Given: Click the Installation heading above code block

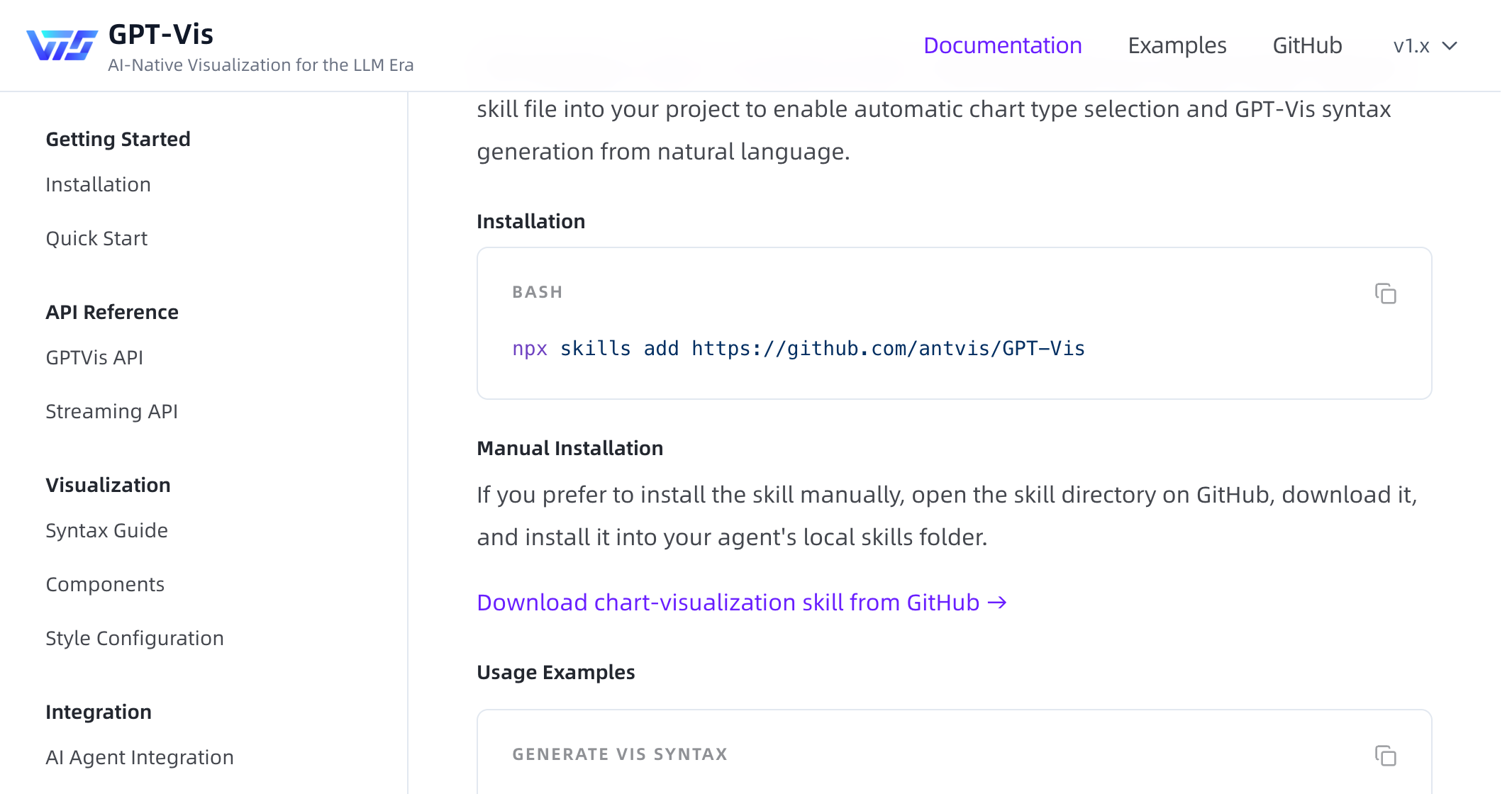Looking at the screenshot, I should (530, 221).
